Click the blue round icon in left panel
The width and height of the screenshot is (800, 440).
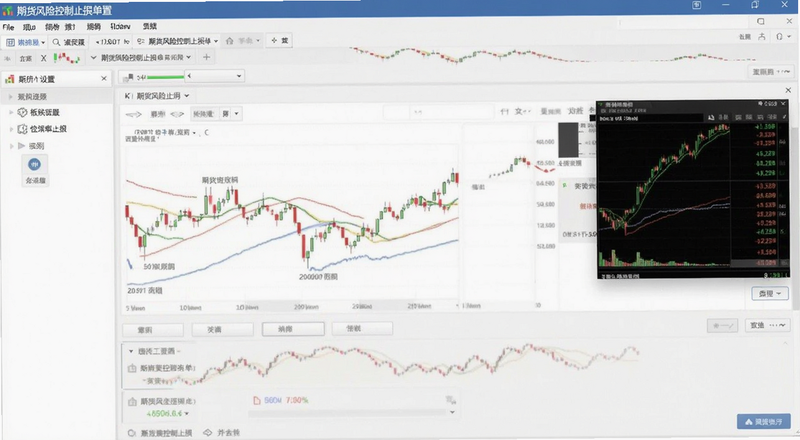click(x=34, y=164)
